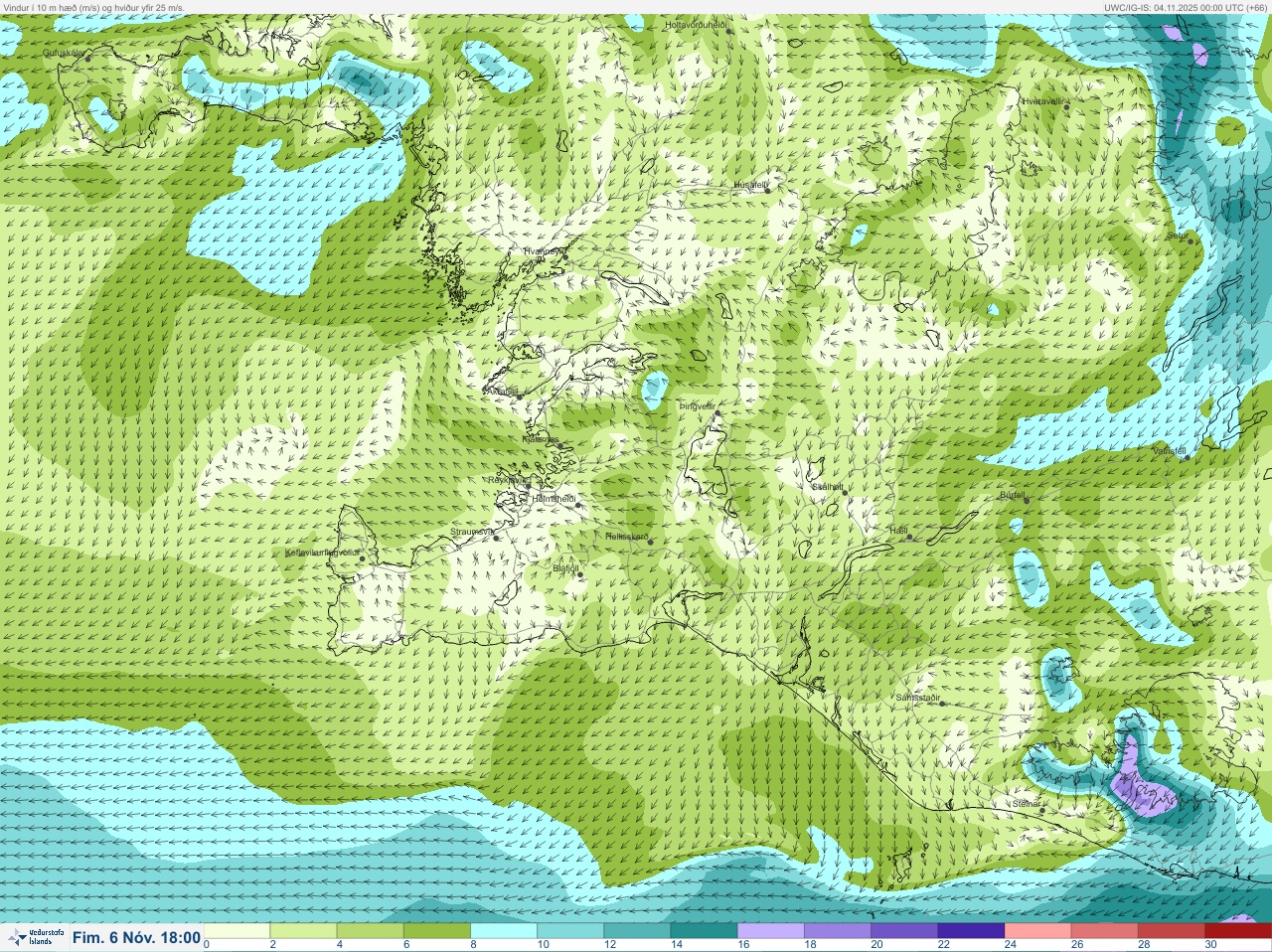Click the 20–22 m/s violet legend swatch
Viewport: 1272px width, 952px height.
click(903, 931)
